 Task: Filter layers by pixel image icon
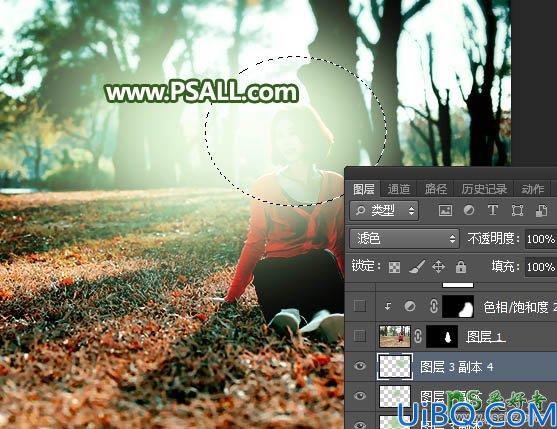pos(445,210)
